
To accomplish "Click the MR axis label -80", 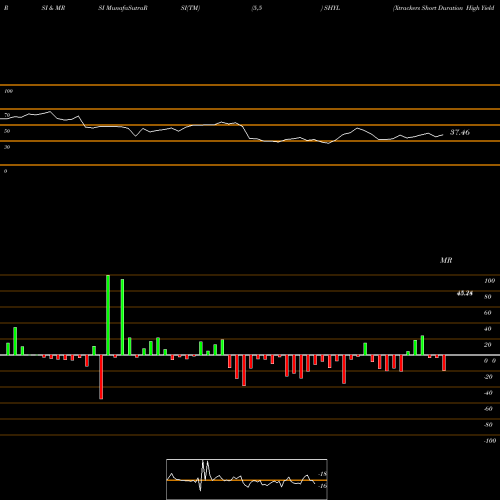I will coord(488,425).
